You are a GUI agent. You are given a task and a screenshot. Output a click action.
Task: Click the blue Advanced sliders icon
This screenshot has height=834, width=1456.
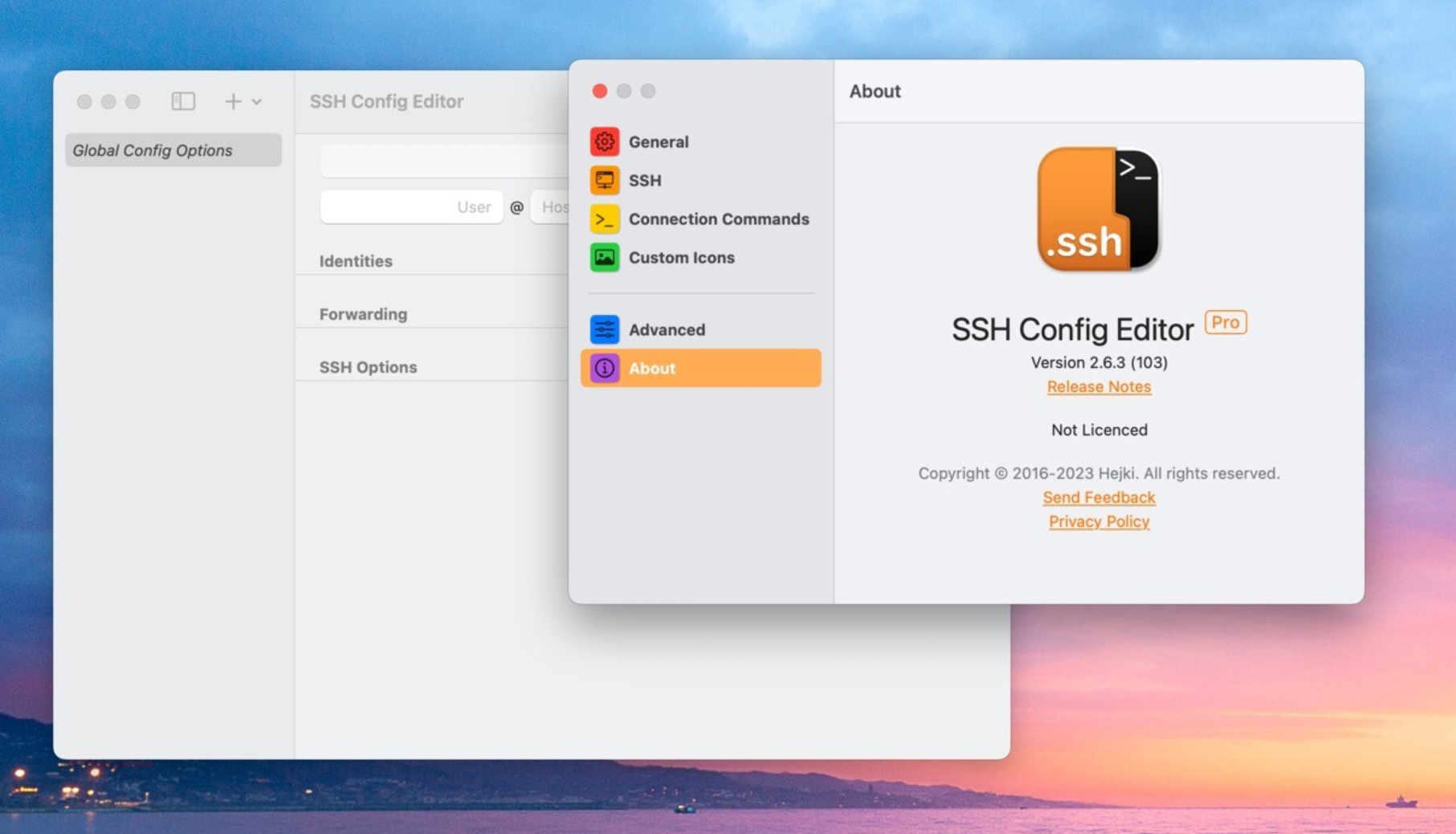[605, 329]
